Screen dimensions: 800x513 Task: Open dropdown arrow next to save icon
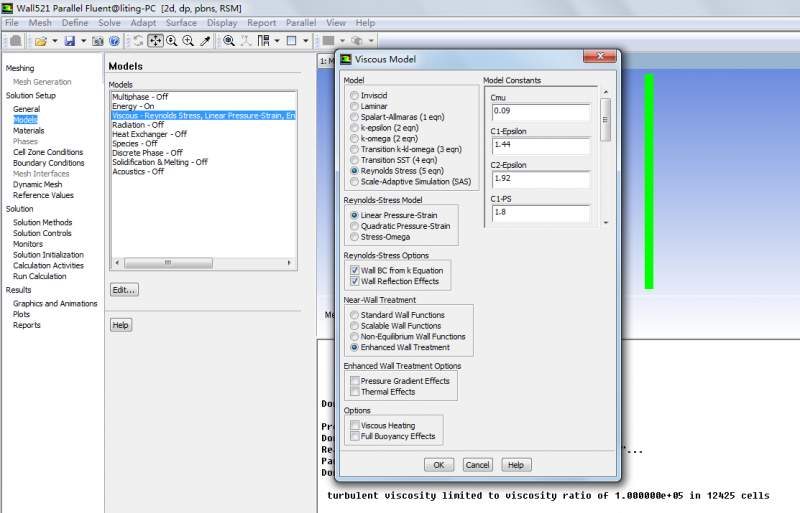click(83, 41)
